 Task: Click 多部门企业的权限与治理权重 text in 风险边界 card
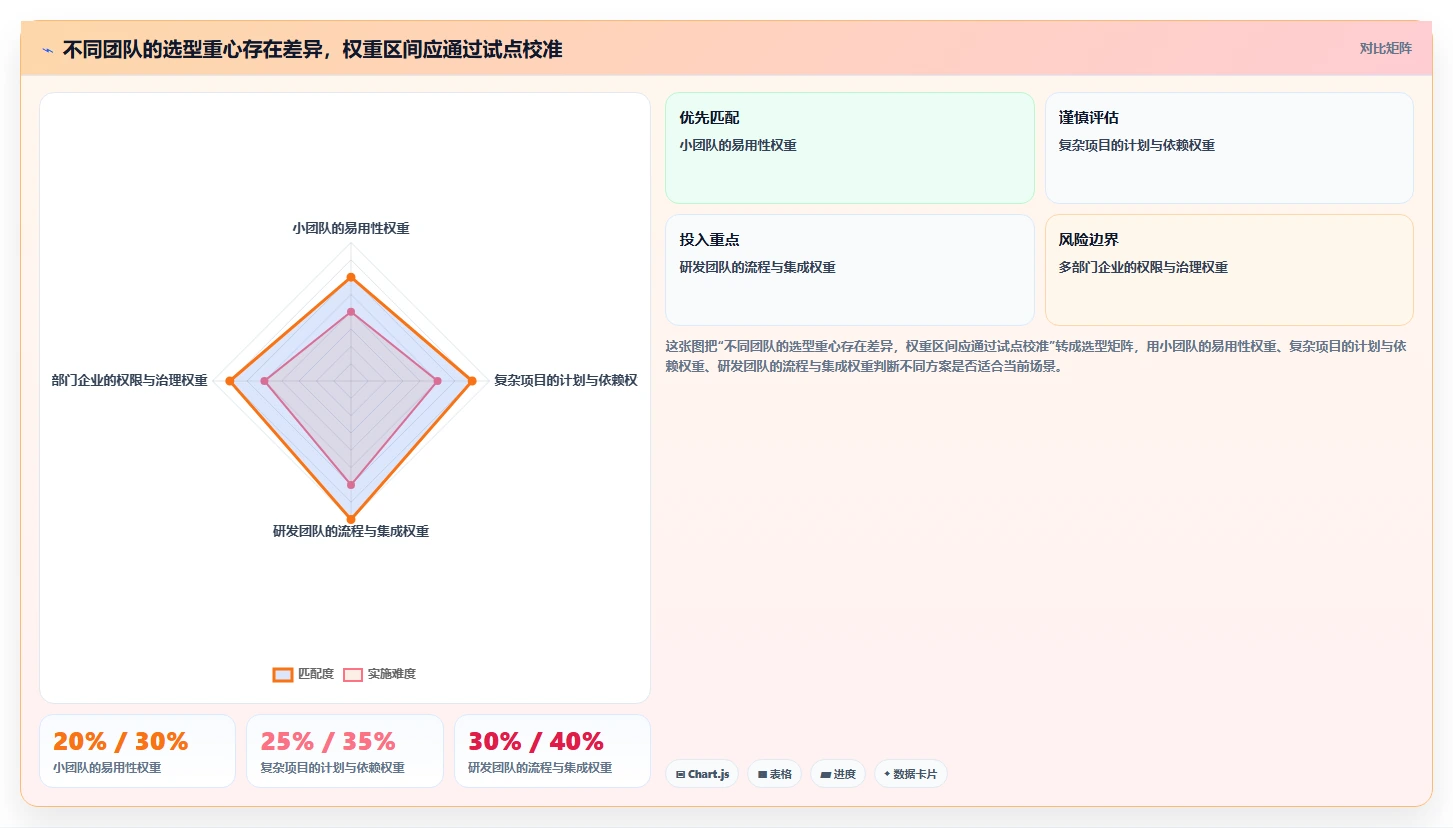click(x=1143, y=267)
